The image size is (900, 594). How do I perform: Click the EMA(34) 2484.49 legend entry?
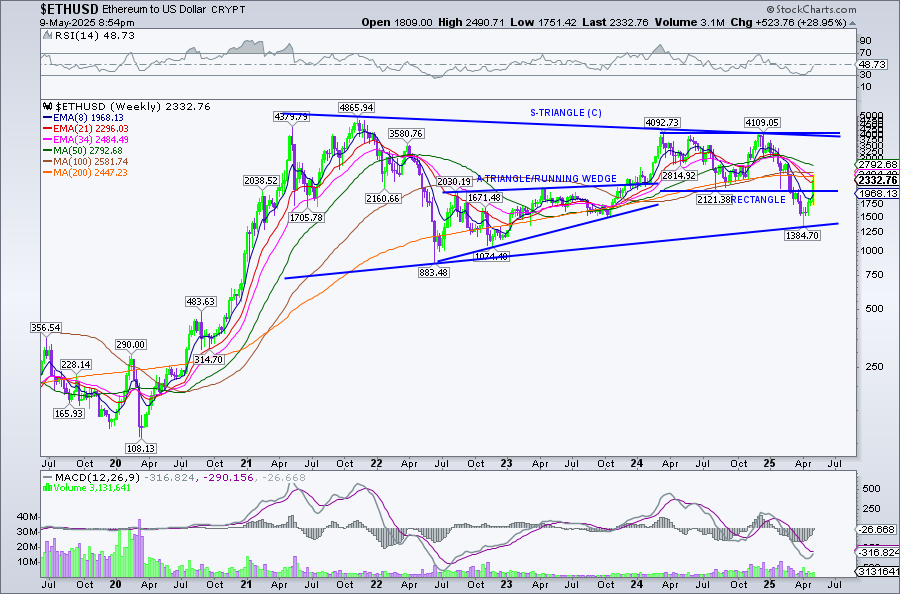click(x=86, y=139)
